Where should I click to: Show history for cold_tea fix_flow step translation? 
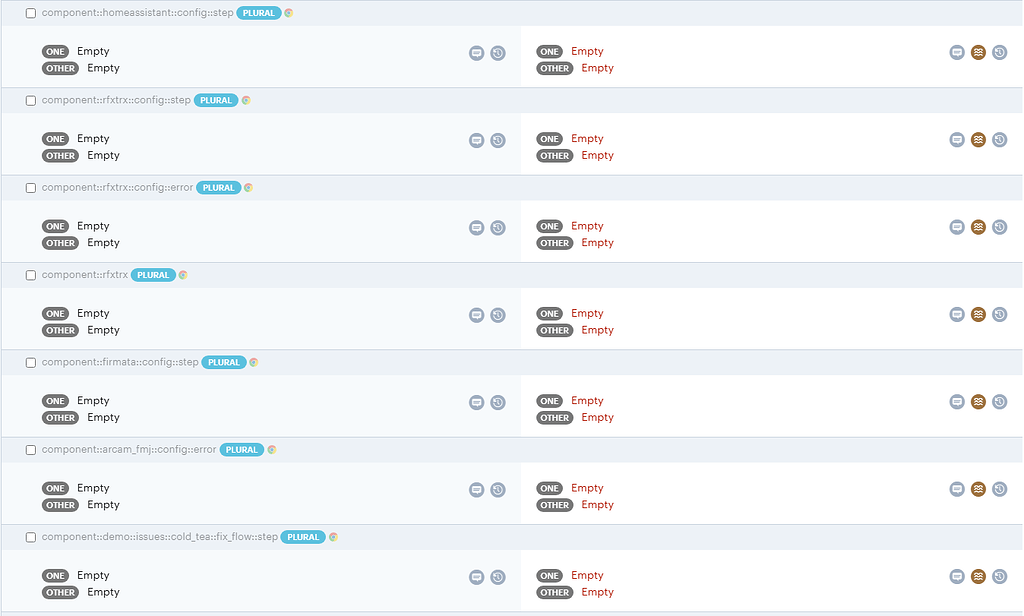coord(999,576)
